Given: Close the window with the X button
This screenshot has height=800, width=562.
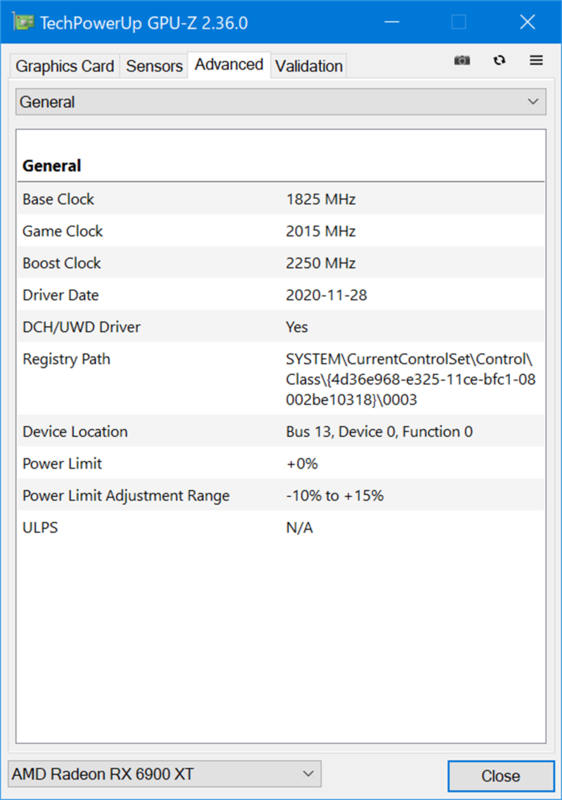Looking at the screenshot, I should pos(527,22).
